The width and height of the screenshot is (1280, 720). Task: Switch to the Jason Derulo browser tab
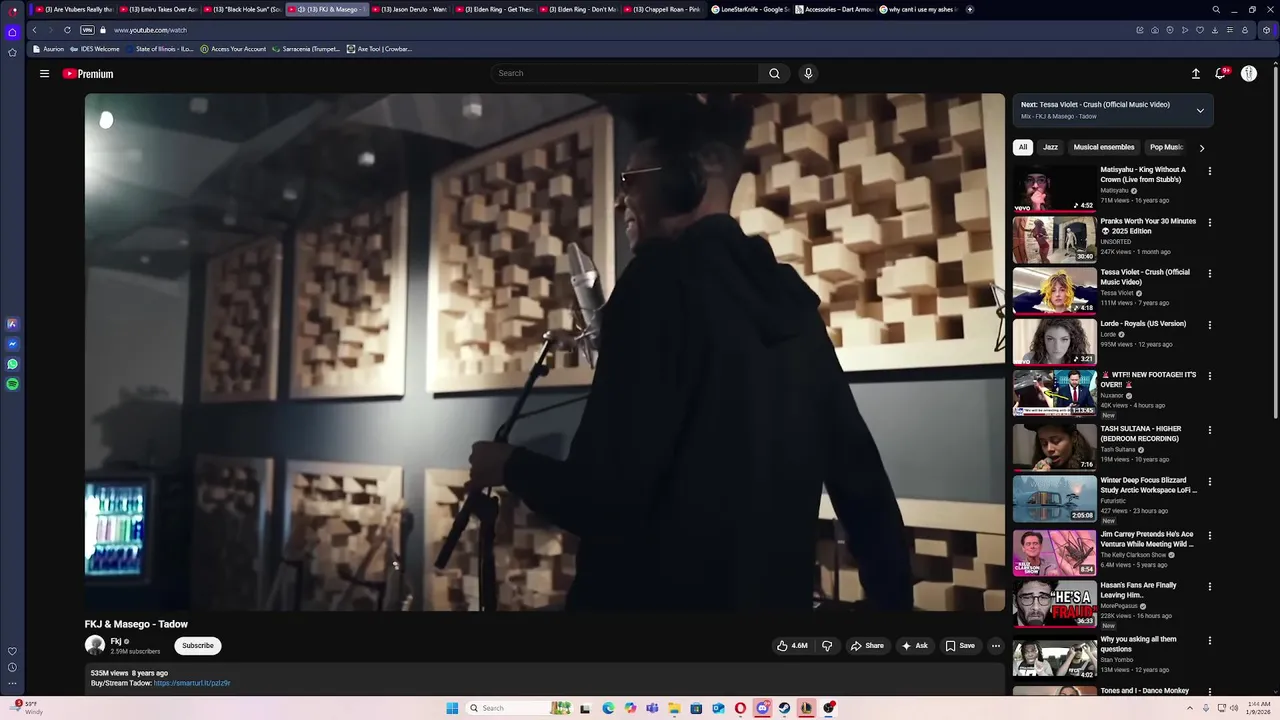coord(410,9)
